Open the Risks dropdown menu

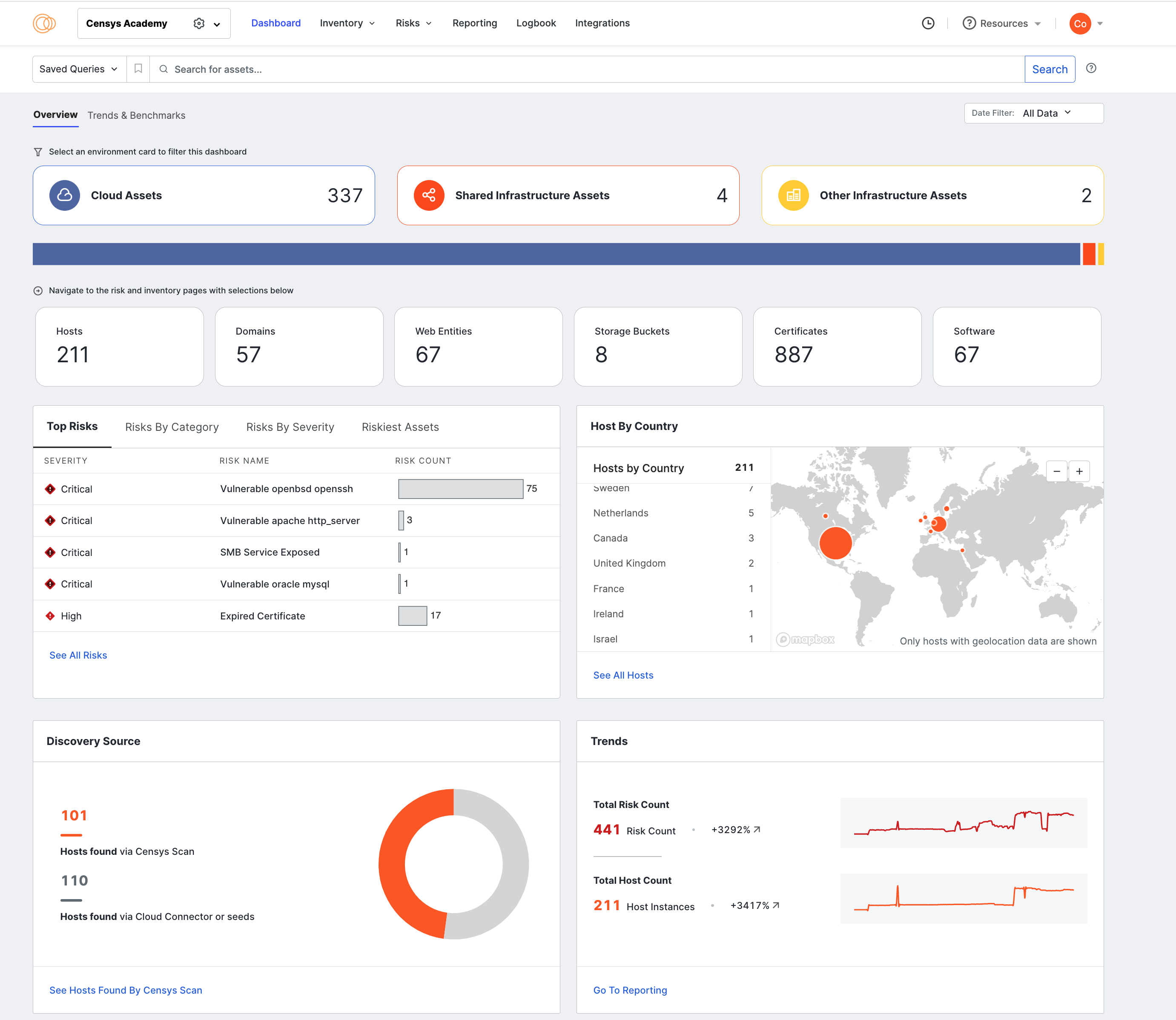(414, 23)
